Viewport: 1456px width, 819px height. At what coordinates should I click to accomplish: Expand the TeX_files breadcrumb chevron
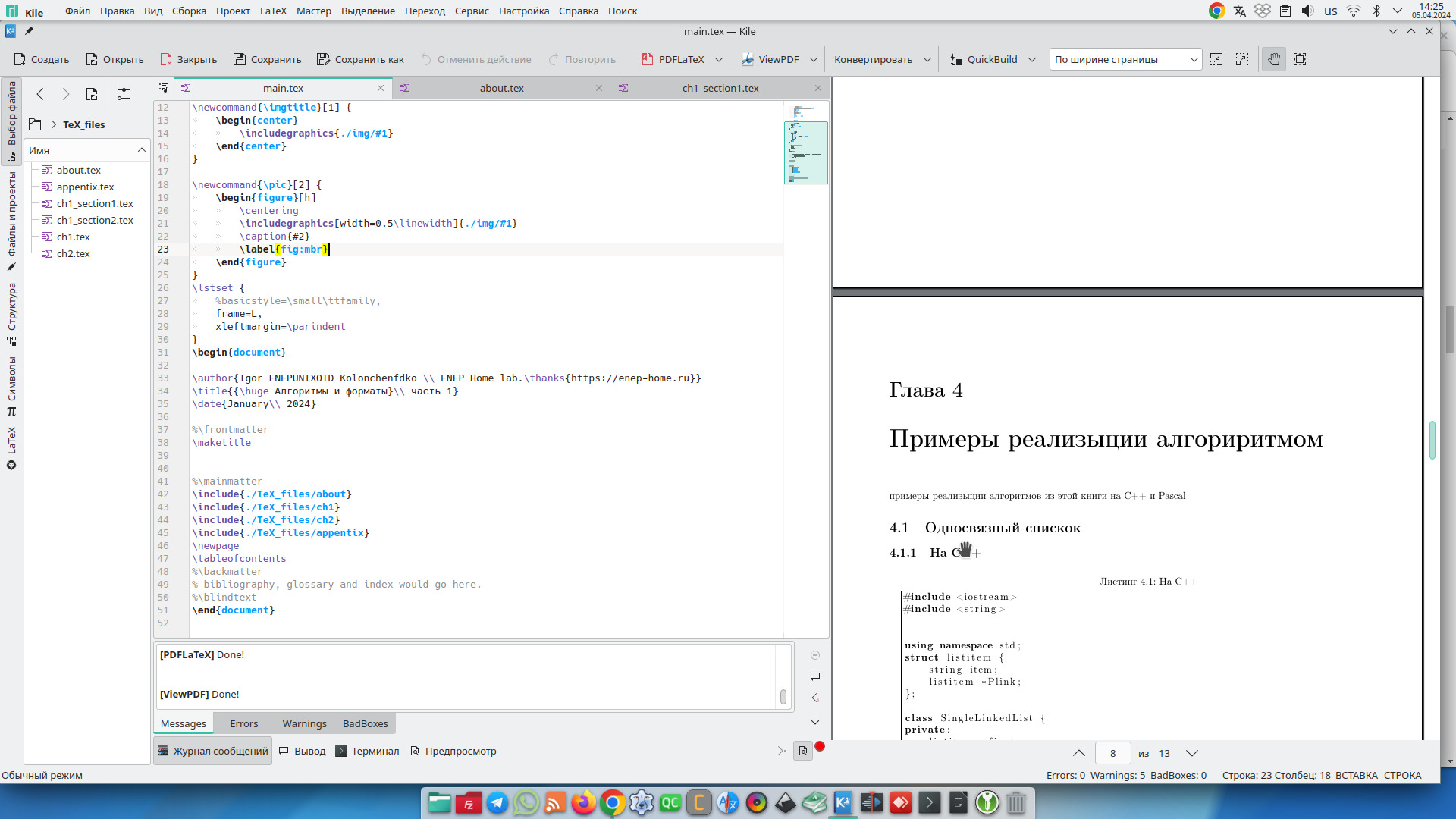click(54, 124)
